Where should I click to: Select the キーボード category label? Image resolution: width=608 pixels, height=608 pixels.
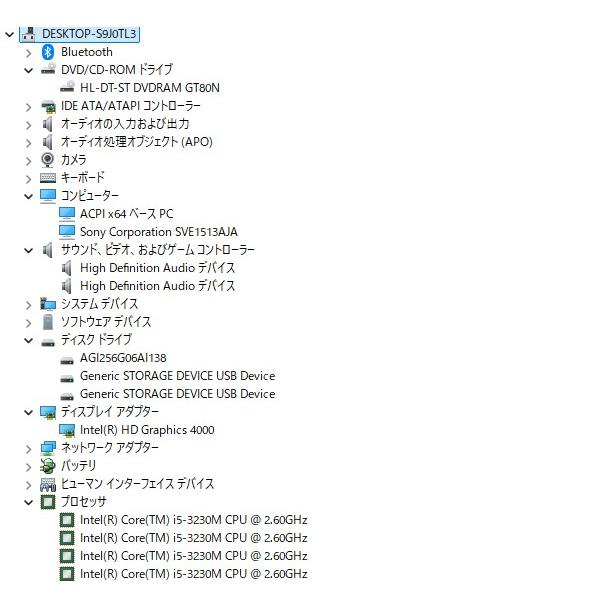[x=83, y=178]
